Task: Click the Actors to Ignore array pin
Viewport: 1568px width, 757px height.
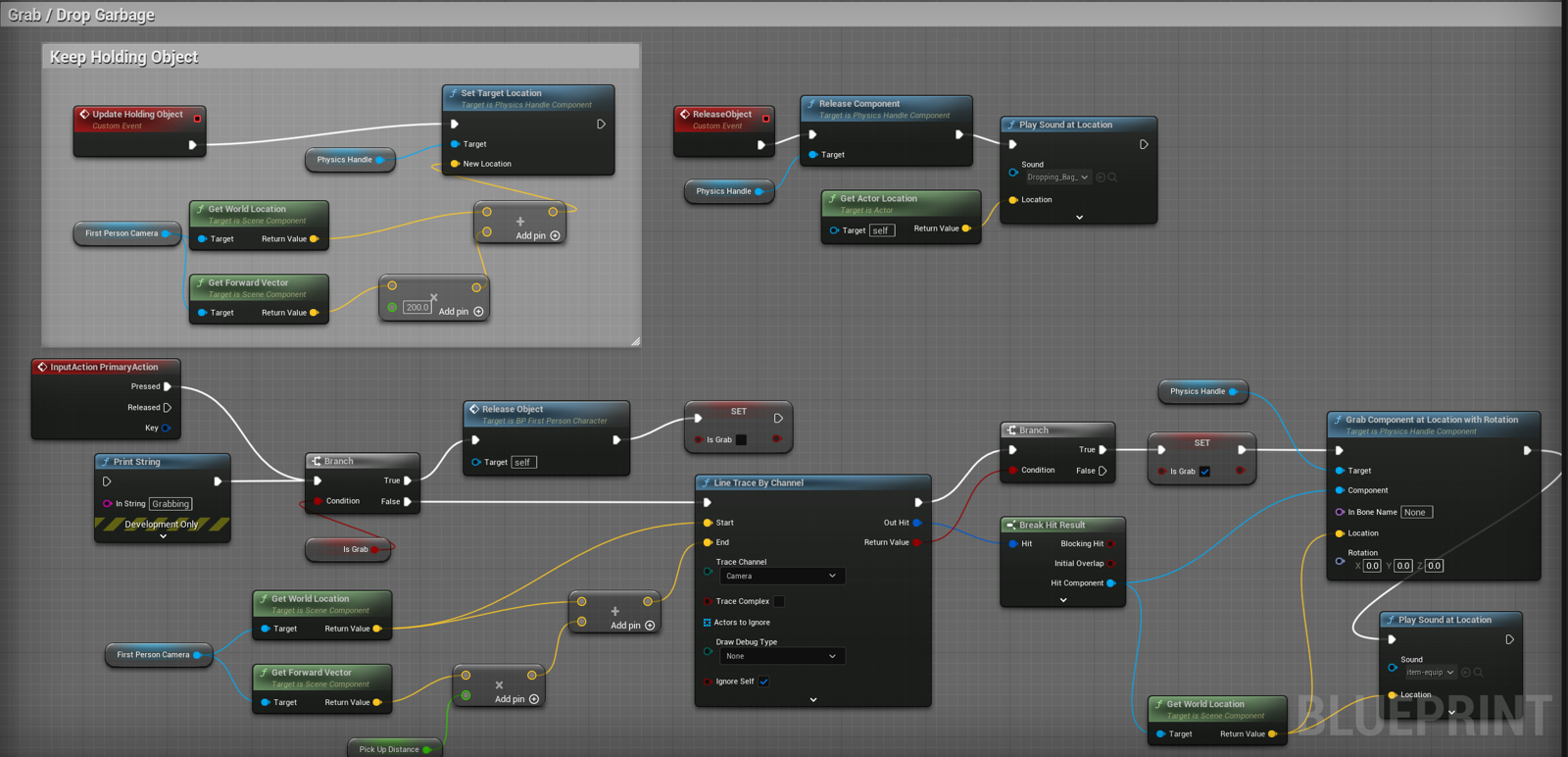Action: click(x=707, y=623)
